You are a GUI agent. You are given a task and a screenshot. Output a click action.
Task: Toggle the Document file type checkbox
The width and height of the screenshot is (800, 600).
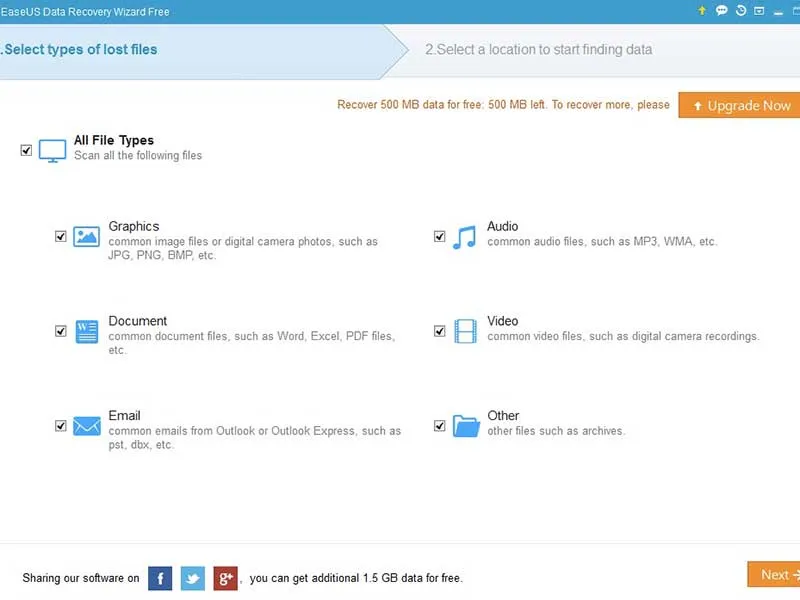click(x=61, y=331)
